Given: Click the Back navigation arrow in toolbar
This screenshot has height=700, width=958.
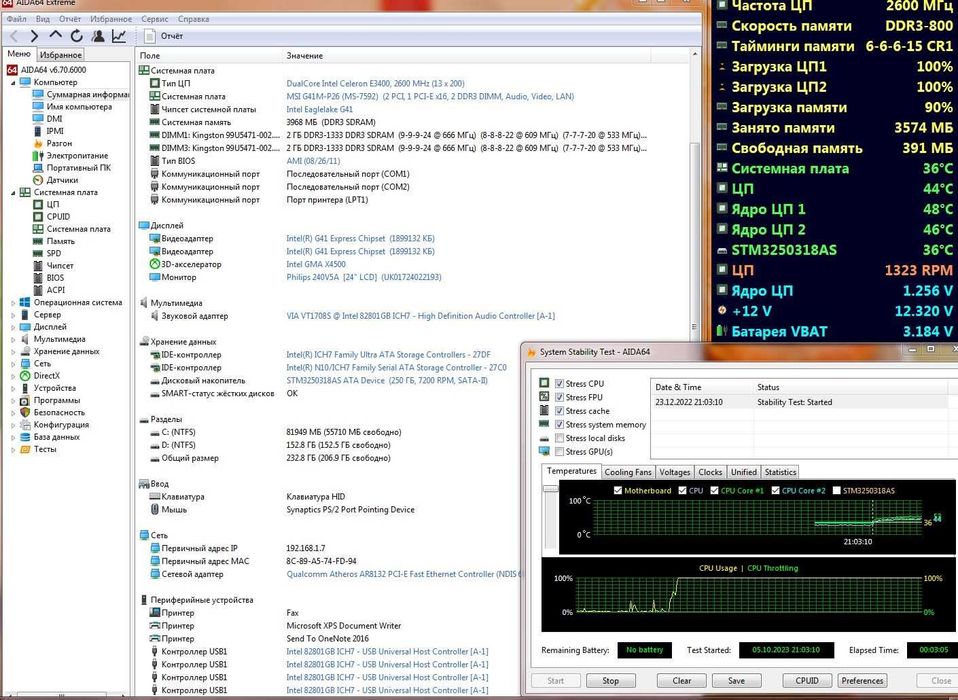Looking at the screenshot, I should click(x=14, y=36).
